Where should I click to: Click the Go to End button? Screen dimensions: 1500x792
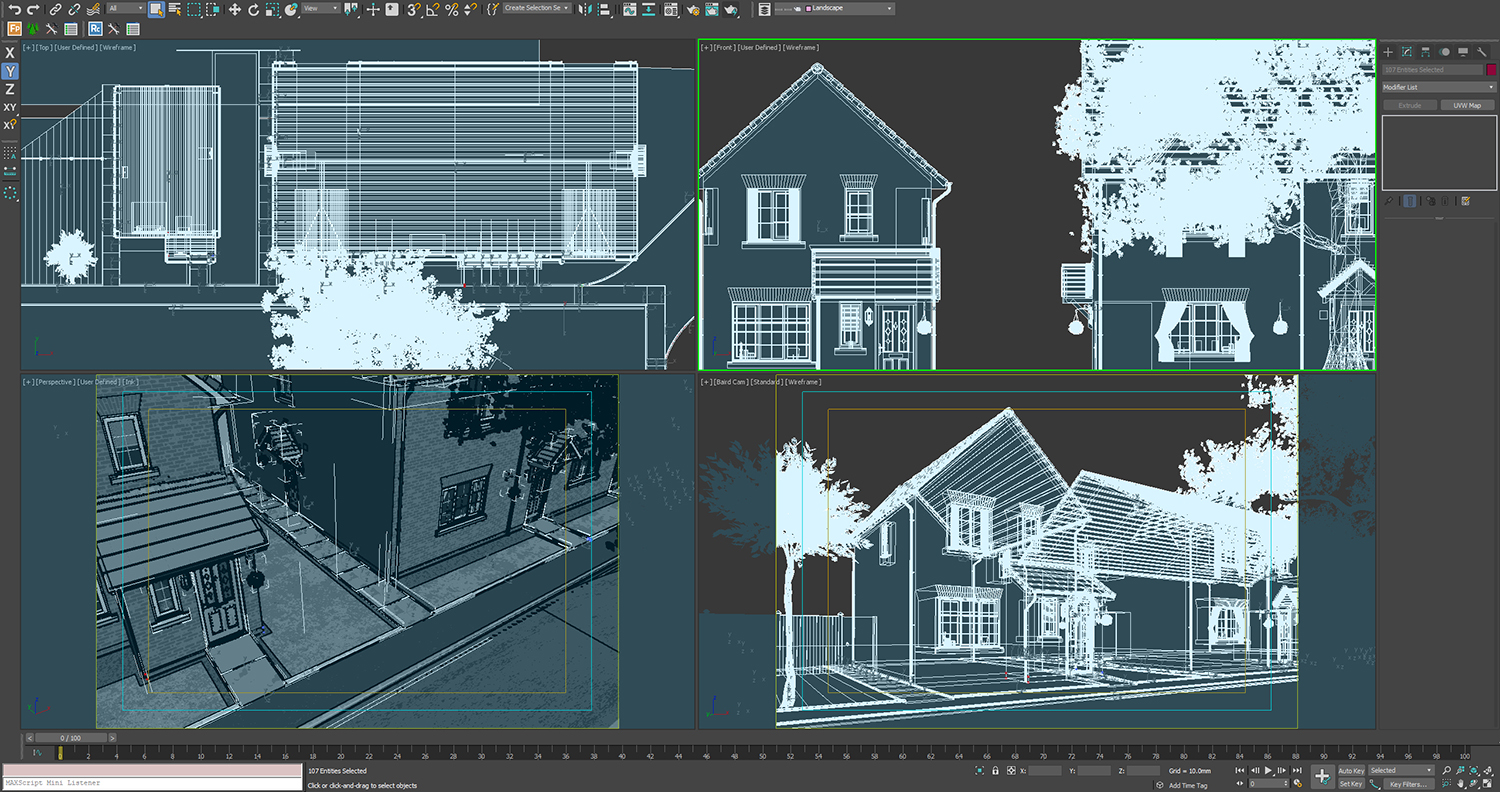coord(1297,771)
